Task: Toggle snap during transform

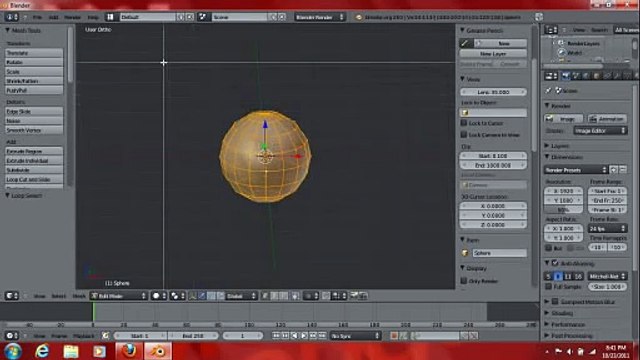Action: 326,296
